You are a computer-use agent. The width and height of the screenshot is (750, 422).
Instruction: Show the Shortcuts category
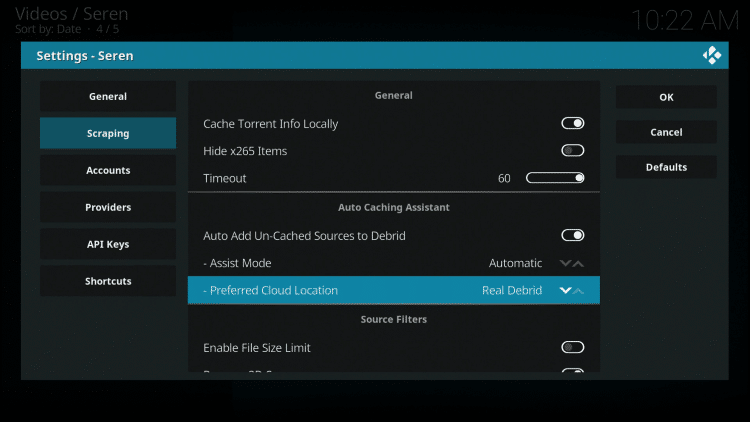click(108, 282)
